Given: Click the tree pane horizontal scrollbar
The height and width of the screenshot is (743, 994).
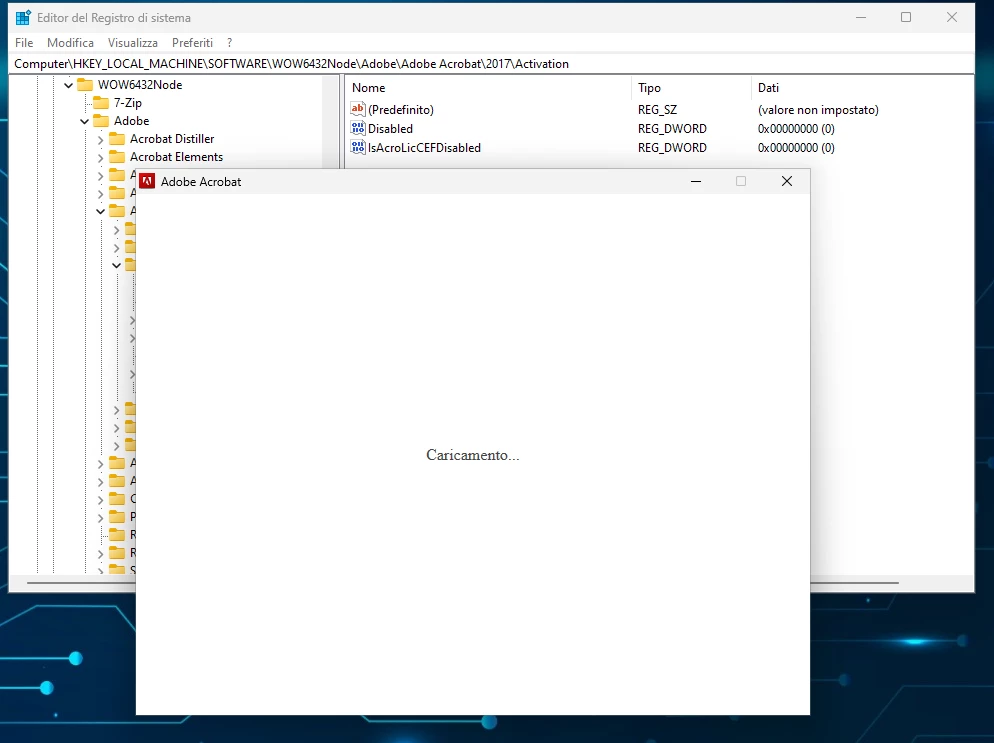Looking at the screenshot, I should (81, 582).
